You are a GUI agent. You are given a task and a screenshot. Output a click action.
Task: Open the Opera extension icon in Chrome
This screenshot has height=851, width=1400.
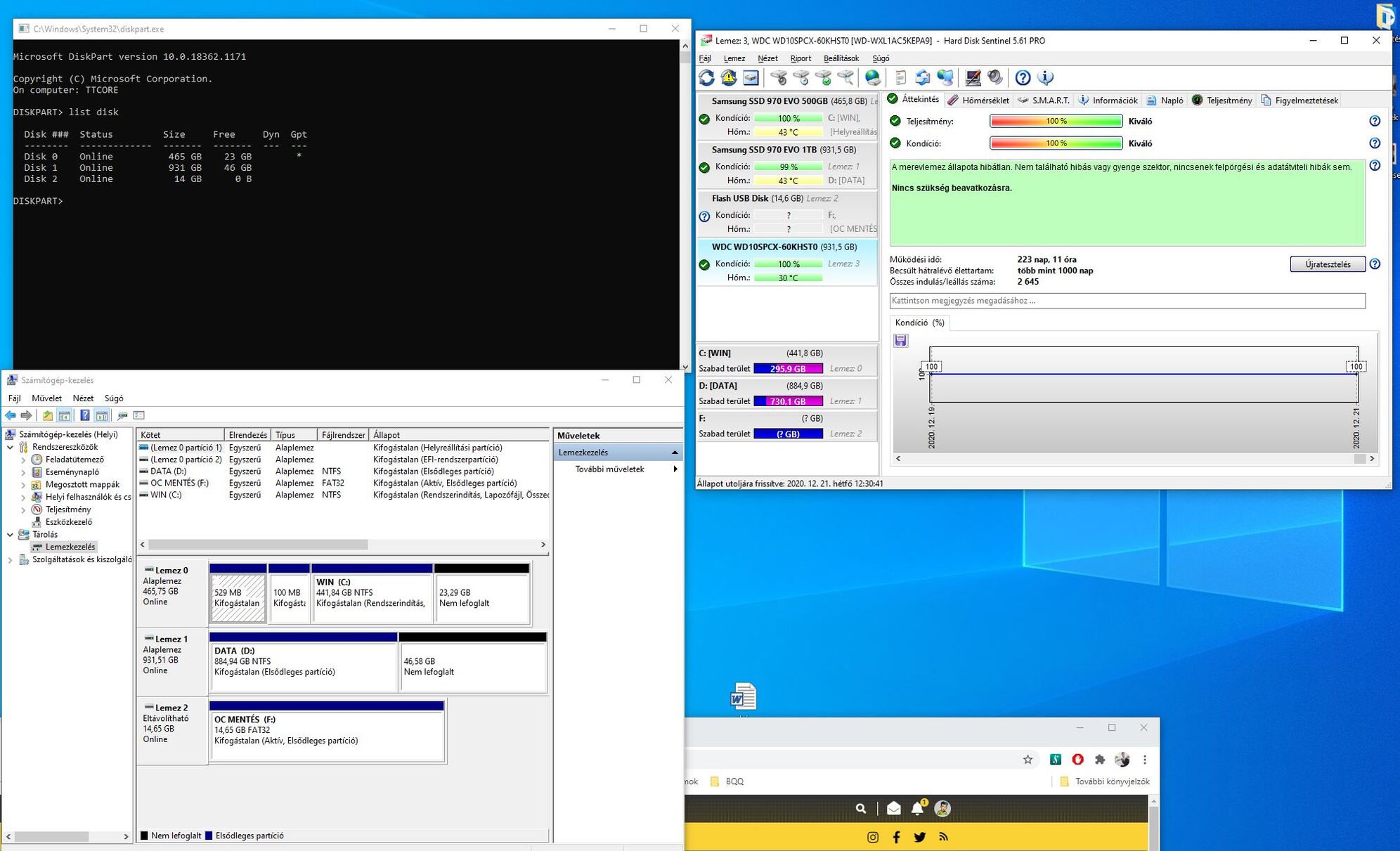point(1077,760)
